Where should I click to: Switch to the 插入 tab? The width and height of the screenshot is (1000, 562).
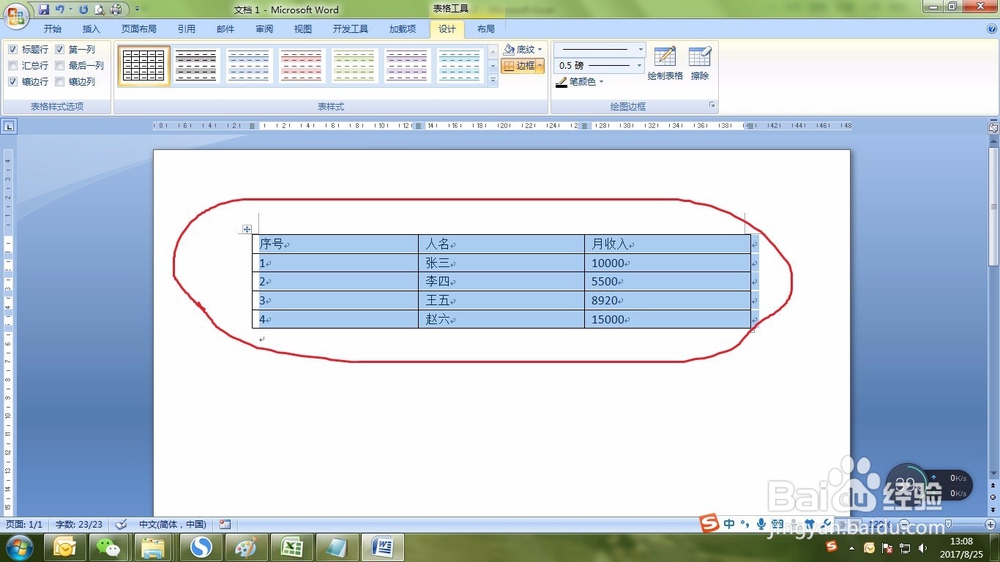pyautogui.click(x=91, y=29)
